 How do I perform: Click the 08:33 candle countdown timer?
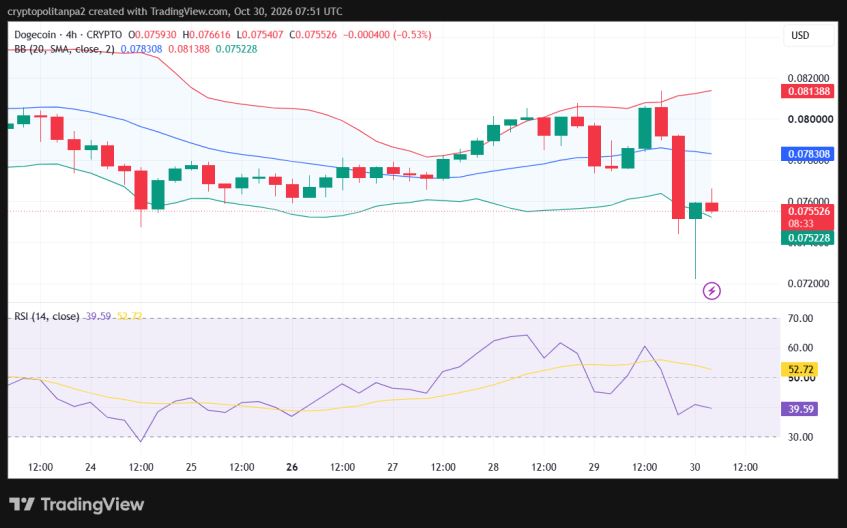(801, 224)
